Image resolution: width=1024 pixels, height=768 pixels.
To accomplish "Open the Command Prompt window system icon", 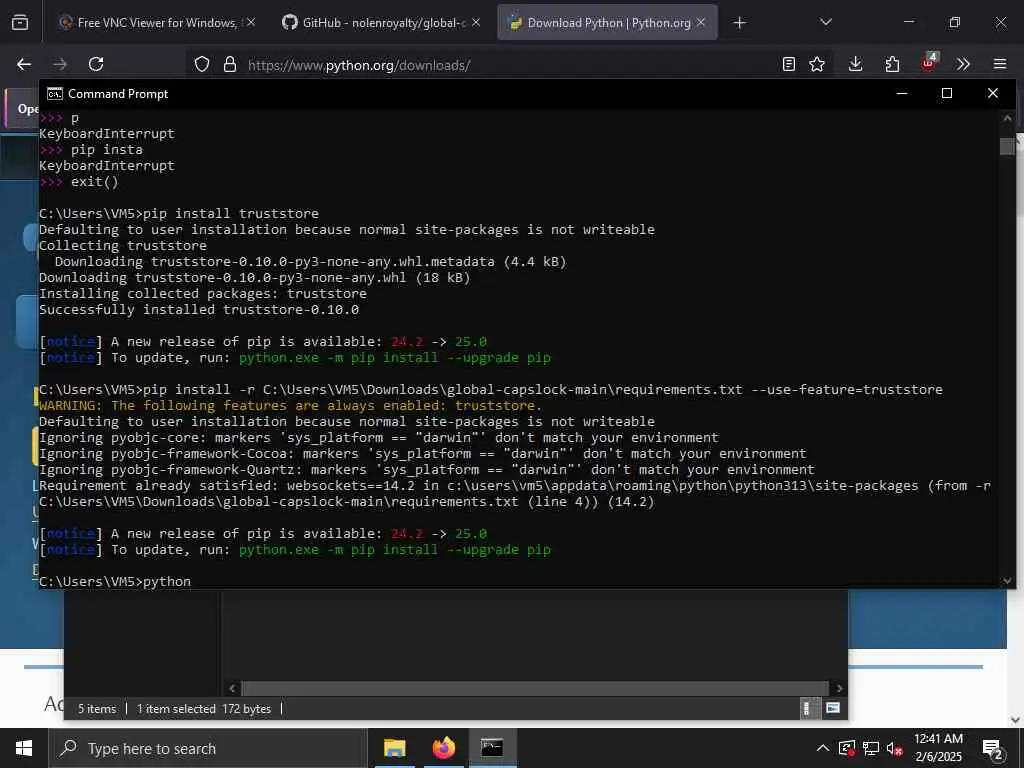I will tap(55, 94).
